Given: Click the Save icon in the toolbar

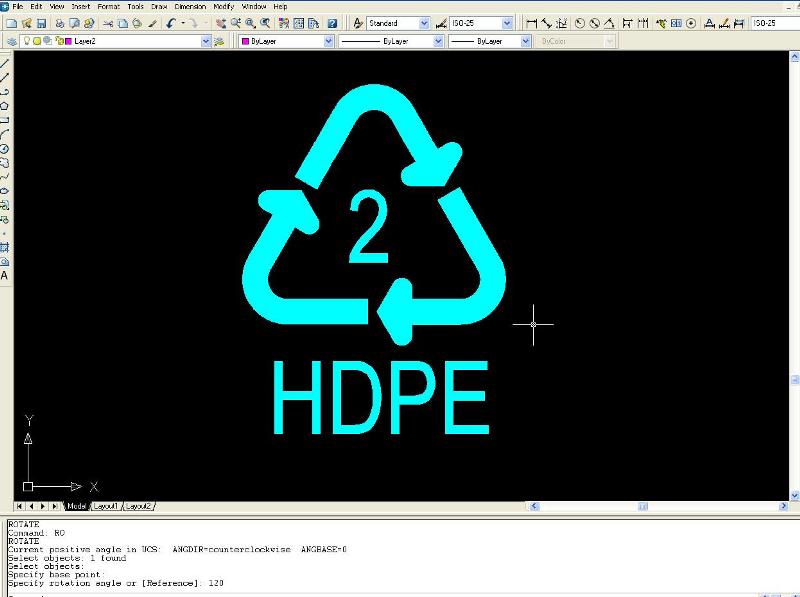Looking at the screenshot, I should tap(42, 23).
